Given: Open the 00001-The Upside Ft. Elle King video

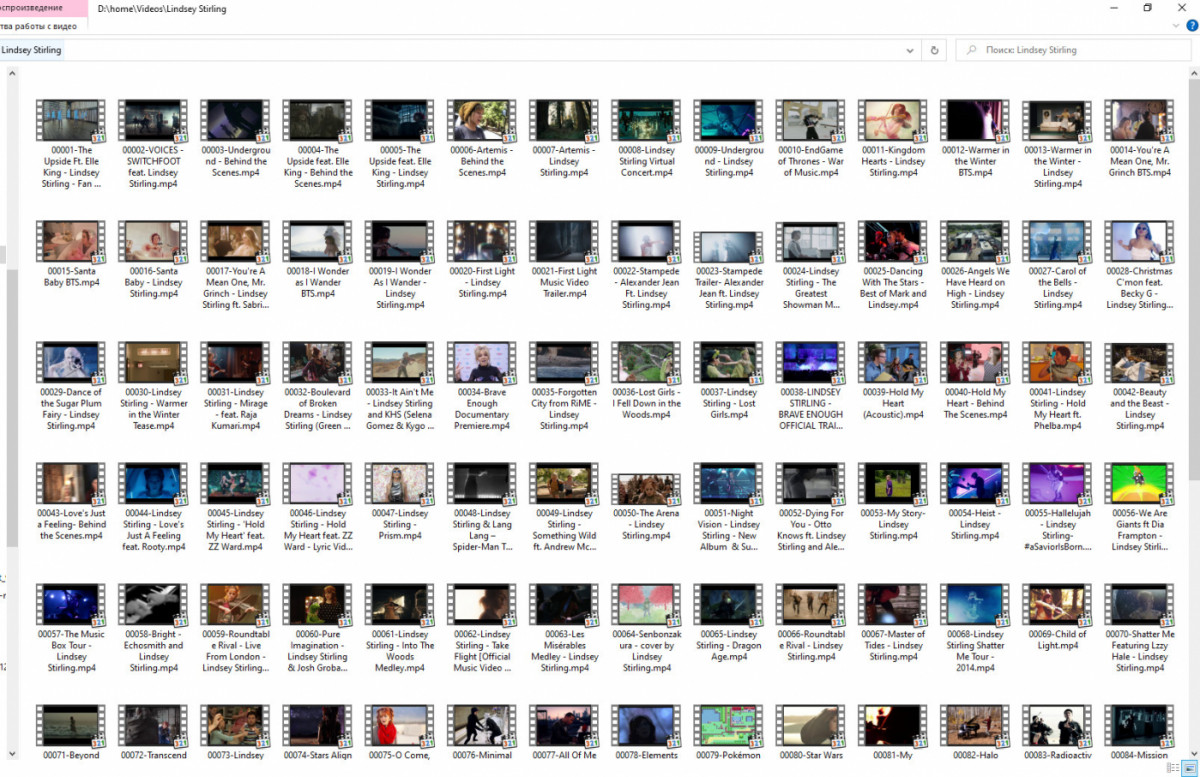Looking at the screenshot, I should click(71, 121).
